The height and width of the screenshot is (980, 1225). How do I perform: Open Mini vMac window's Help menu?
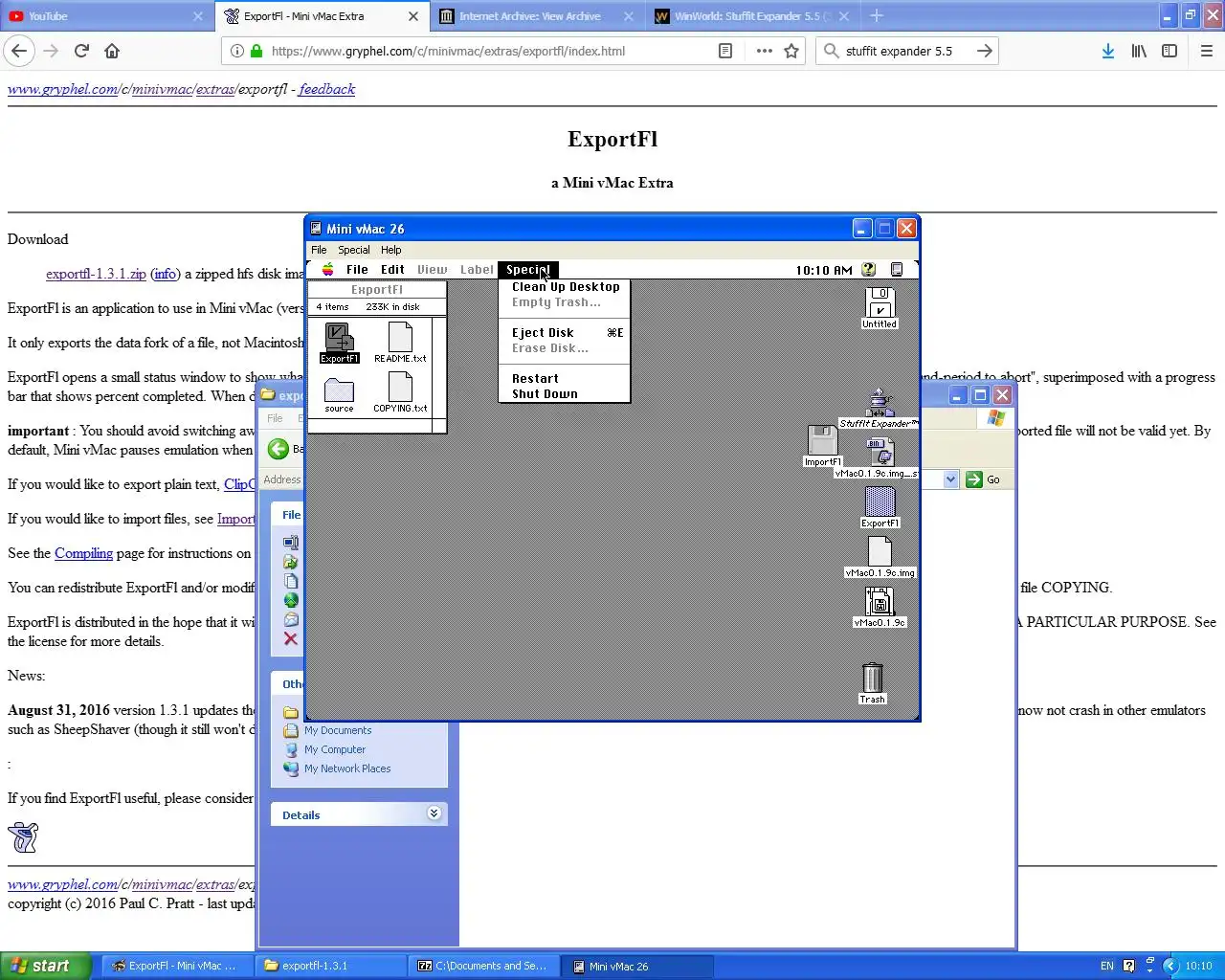(x=390, y=250)
